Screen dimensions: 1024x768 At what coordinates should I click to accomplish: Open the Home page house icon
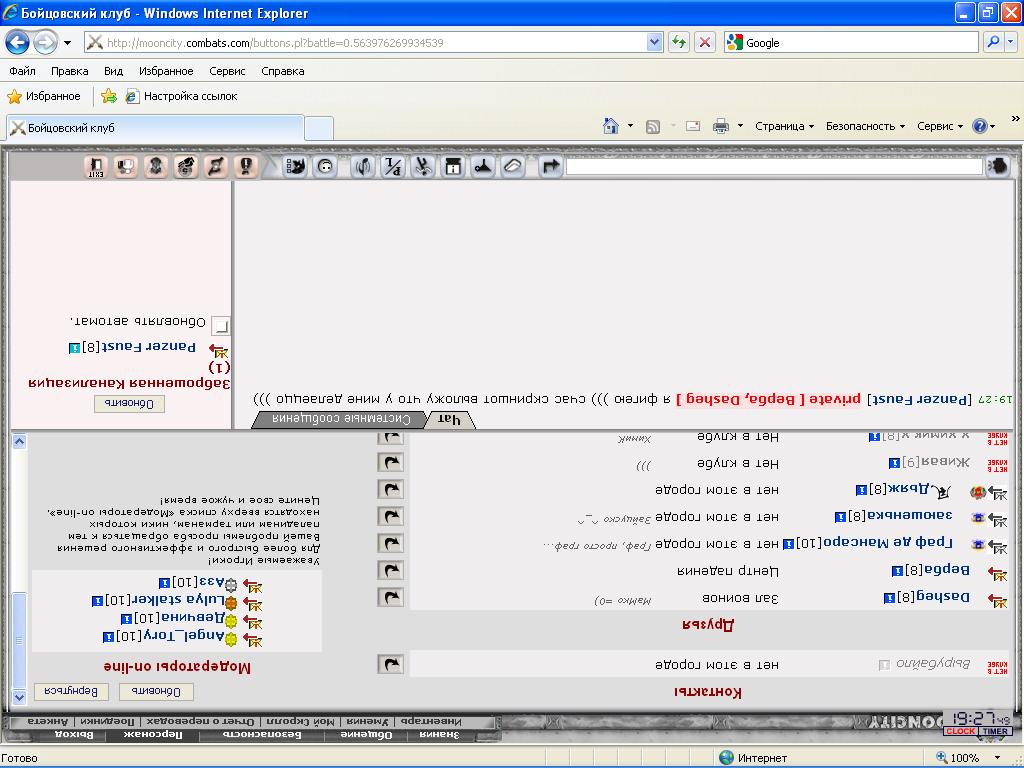point(611,126)
